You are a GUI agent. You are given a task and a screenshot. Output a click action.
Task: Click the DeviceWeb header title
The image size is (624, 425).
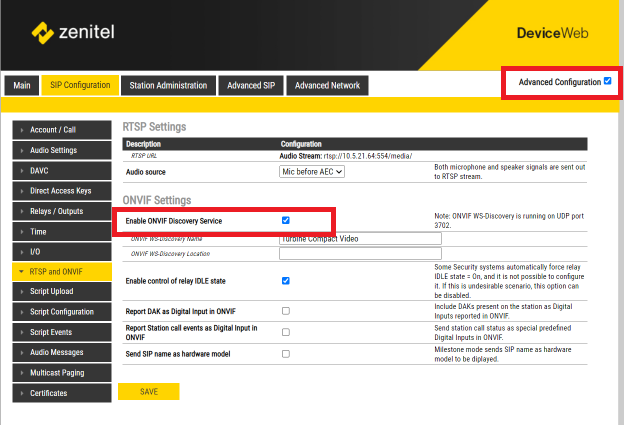tap(552, 33)
